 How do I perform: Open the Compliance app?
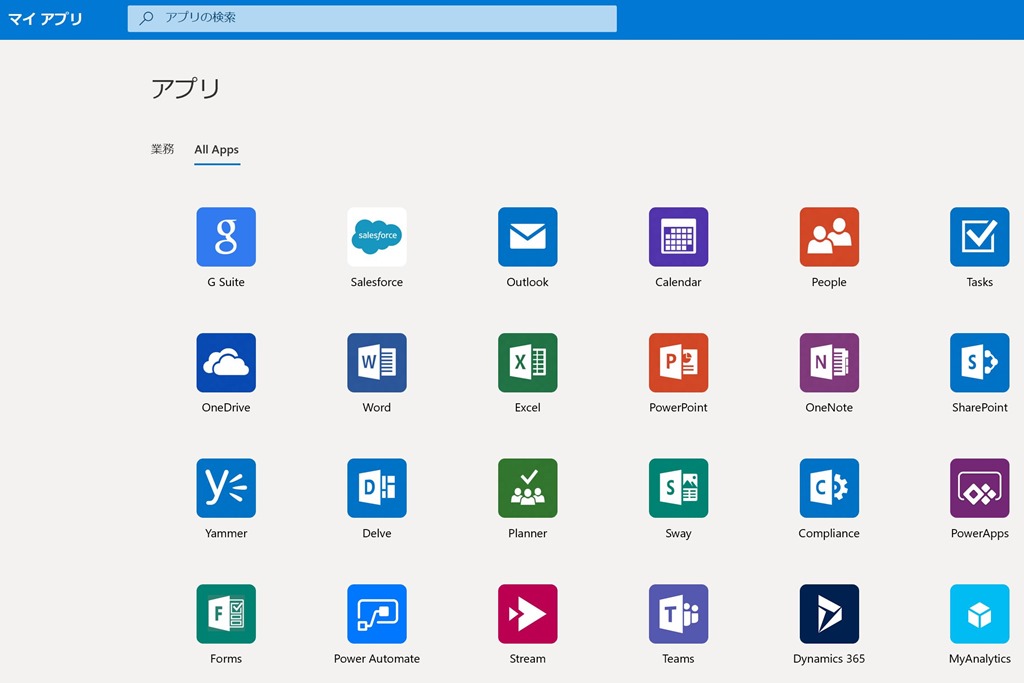828,488
